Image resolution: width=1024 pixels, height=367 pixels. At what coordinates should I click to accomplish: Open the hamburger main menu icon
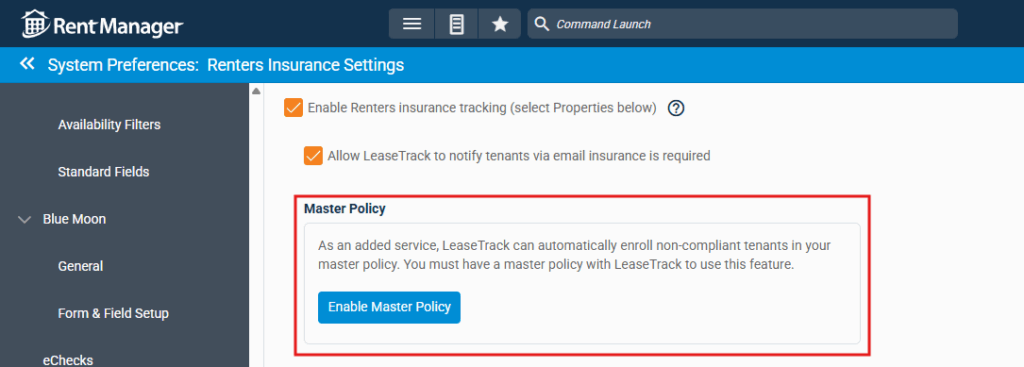pyautogui.click(x=411, y=24)
